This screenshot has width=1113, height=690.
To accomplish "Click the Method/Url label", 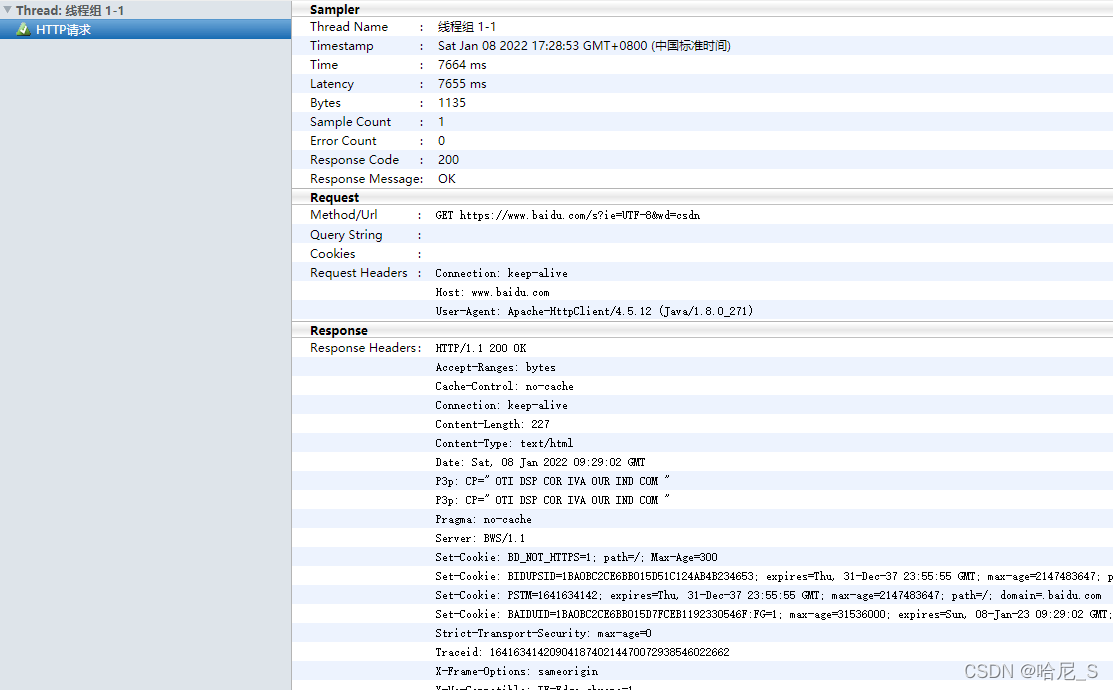I will [x=344, y=214].
